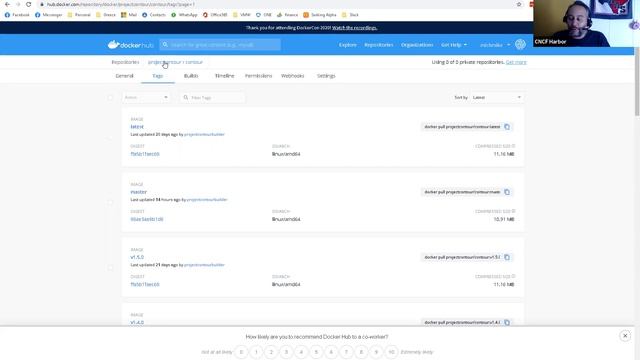
Task: Open the v1.5.0 tag link
Action: (137, 257)
